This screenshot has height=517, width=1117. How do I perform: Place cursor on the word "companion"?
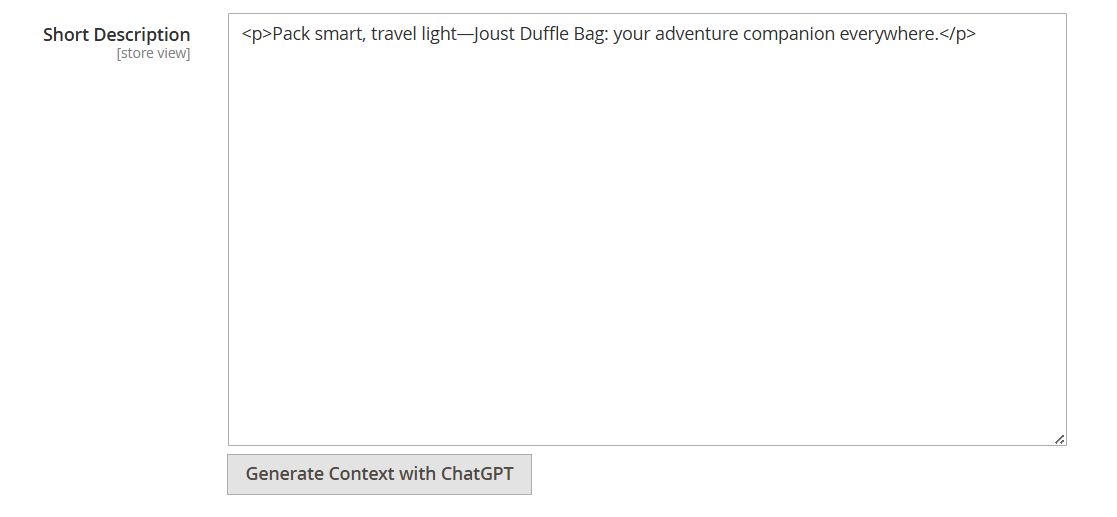click(784, 34)
